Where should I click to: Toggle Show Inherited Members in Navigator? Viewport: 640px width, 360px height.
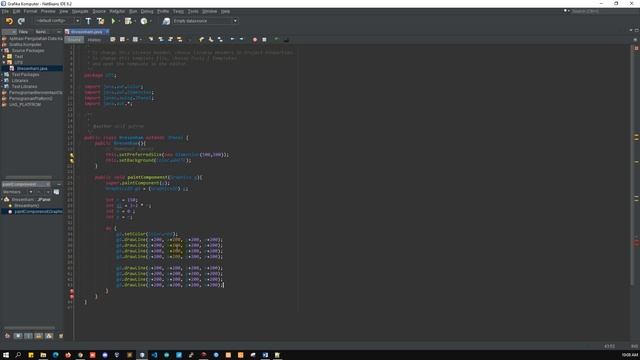click(x=7, y=336)
